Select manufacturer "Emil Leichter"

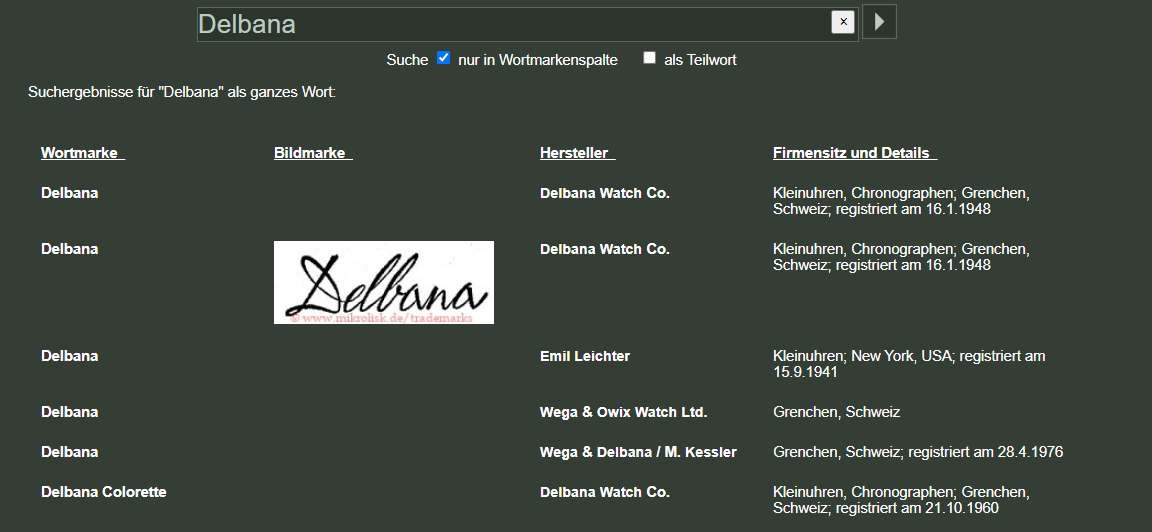[585, 356]
